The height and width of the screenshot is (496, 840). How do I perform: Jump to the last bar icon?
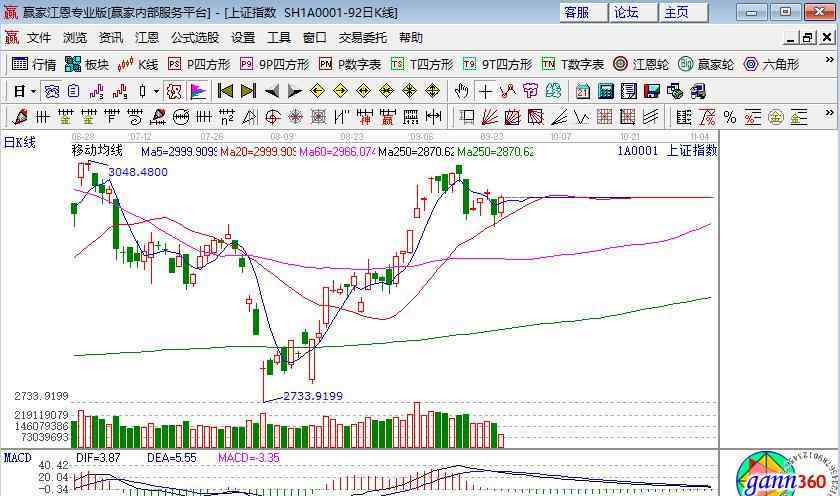pos(248,92)
